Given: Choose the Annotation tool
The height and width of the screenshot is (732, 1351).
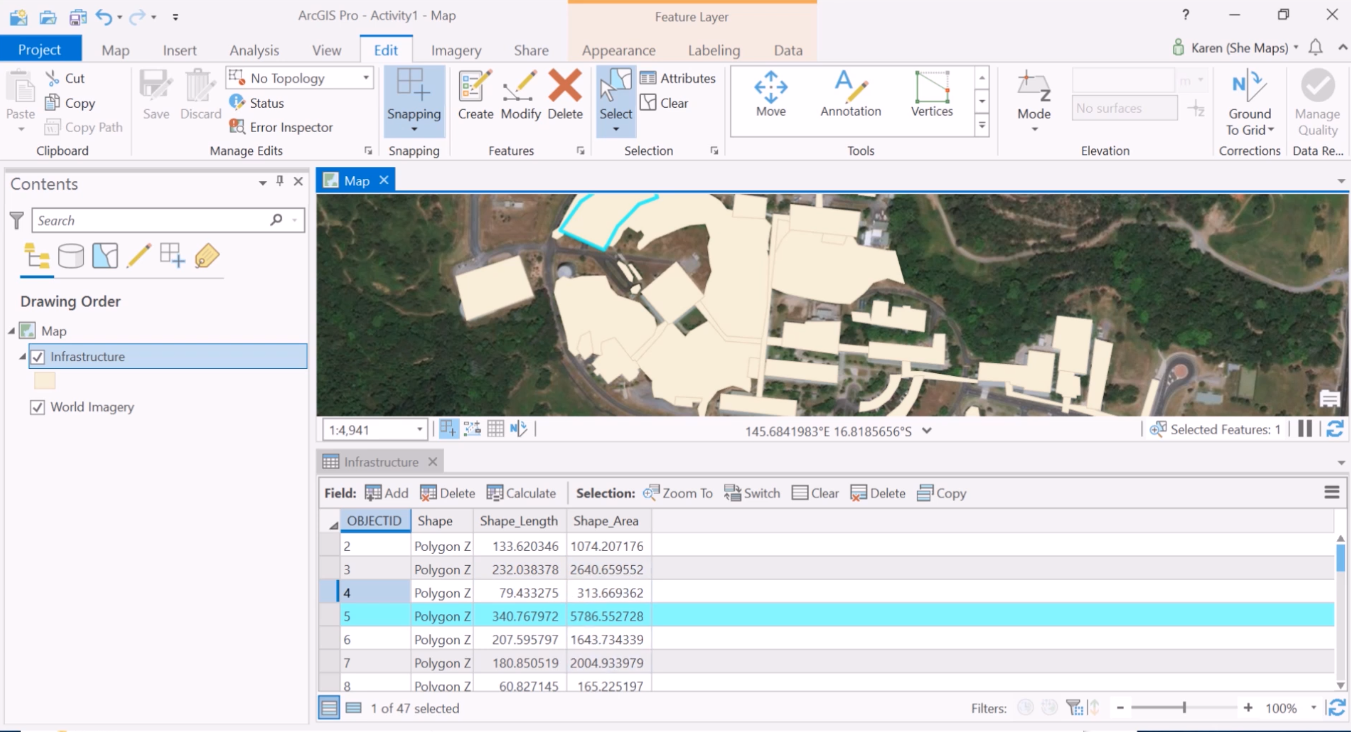Looking at the screenshot, I should point(851,95).
